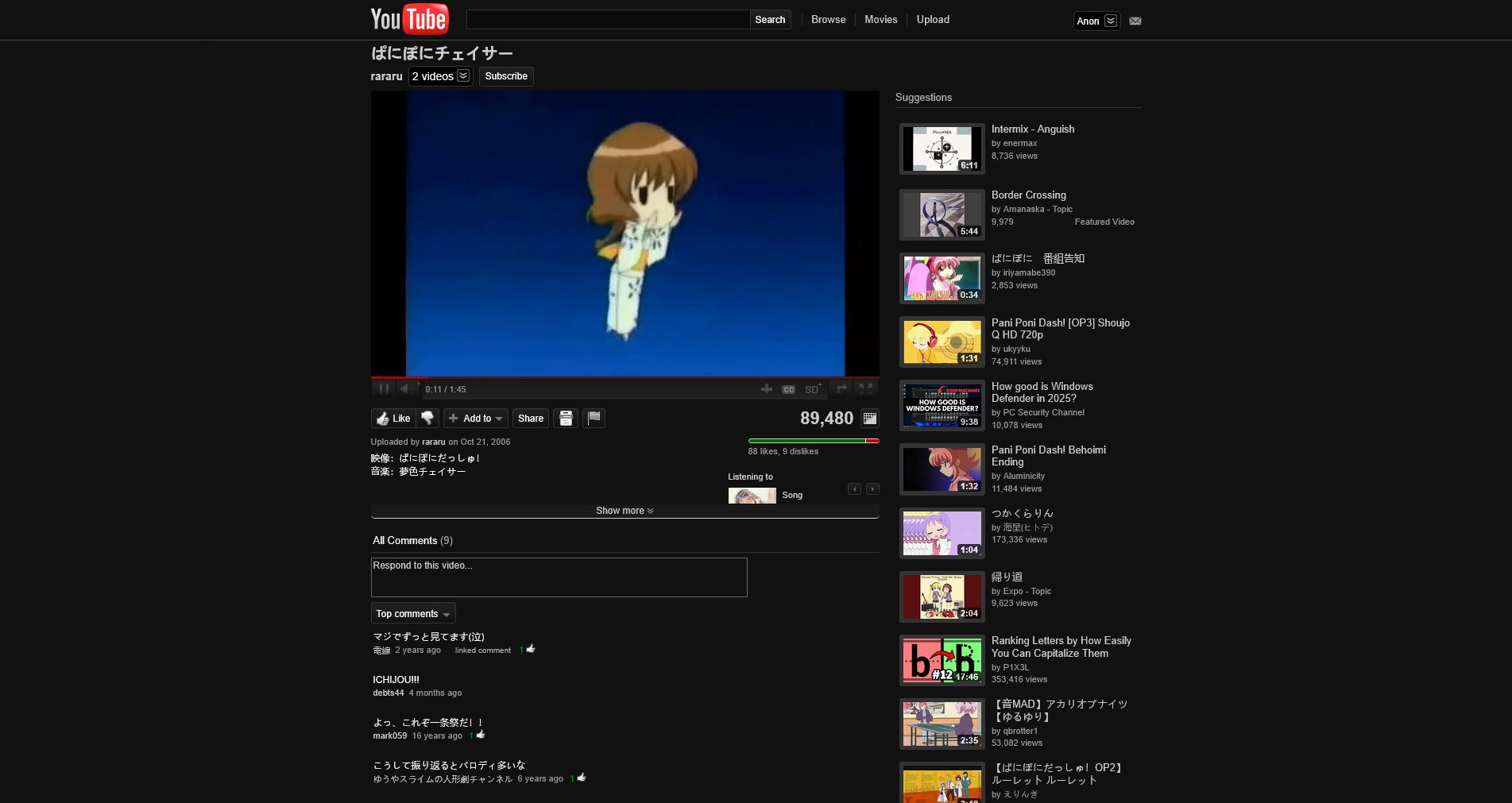Viewport: 1512px width, 803px height.
Task: Open mark059 commenter profile
Action: (x=389, y=735)
